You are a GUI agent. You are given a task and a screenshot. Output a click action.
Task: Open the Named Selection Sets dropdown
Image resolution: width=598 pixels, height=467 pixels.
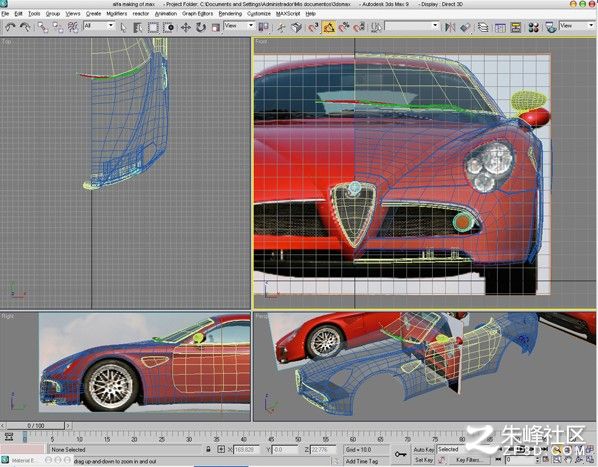(x=412, y=26)
